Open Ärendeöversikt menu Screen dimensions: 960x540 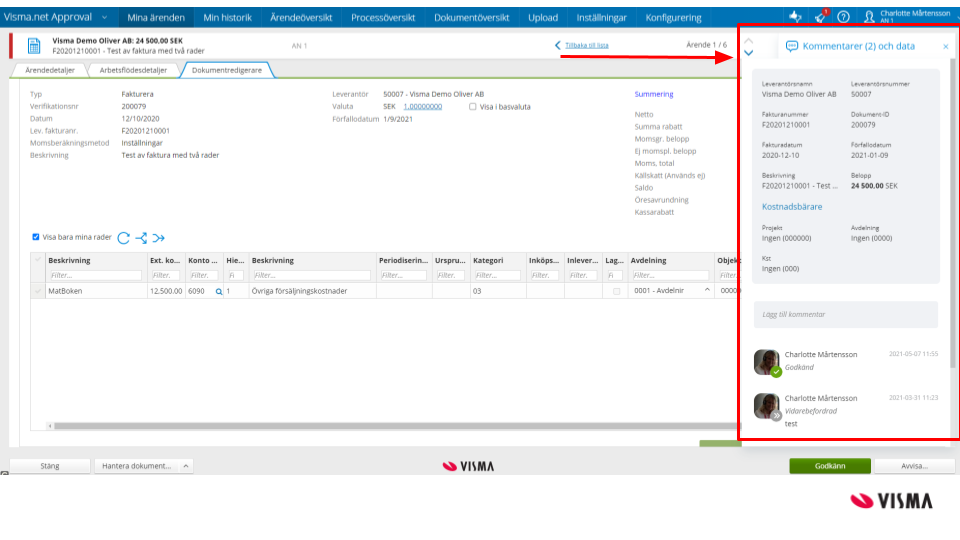click(x=301, y=18)
